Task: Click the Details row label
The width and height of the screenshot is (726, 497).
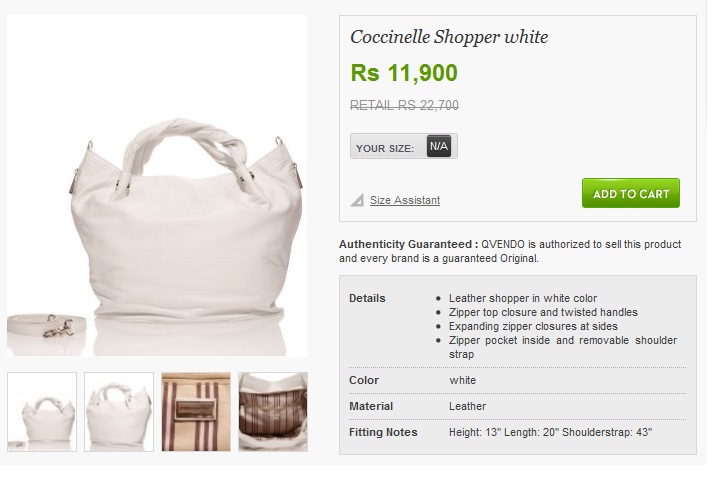Action: [x=367, y=298]
